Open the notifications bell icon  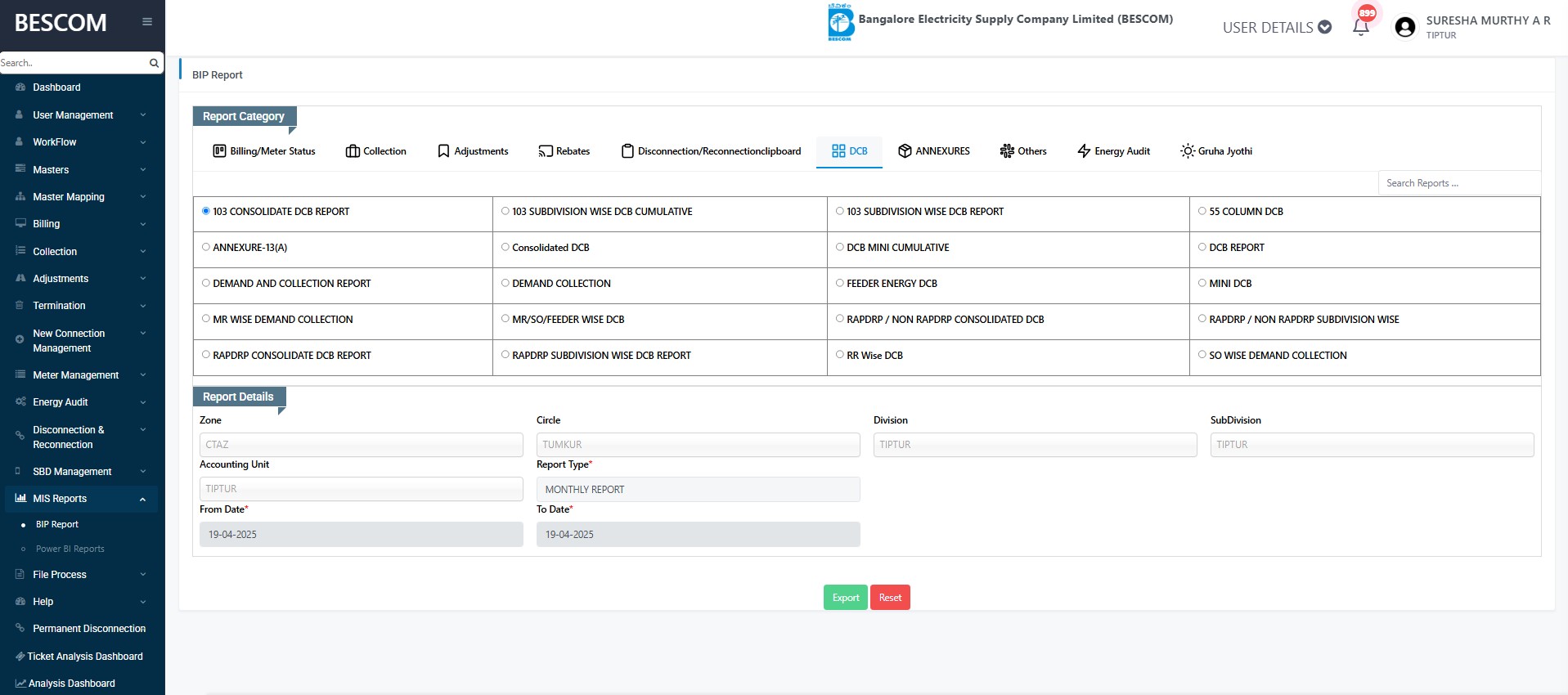(1361, 27)
